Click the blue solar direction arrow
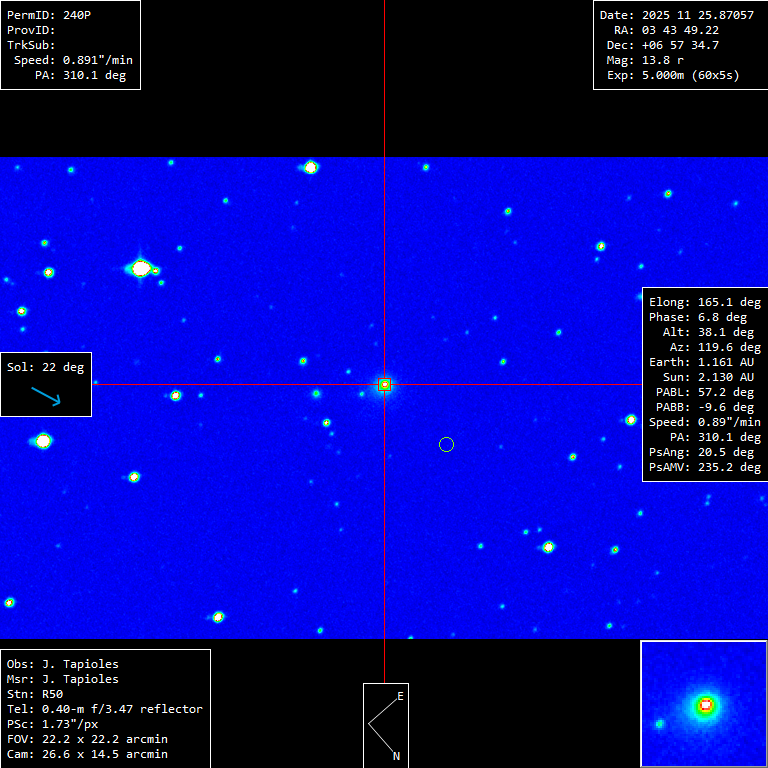Screen dimensions: 768x768 [46, 396]
